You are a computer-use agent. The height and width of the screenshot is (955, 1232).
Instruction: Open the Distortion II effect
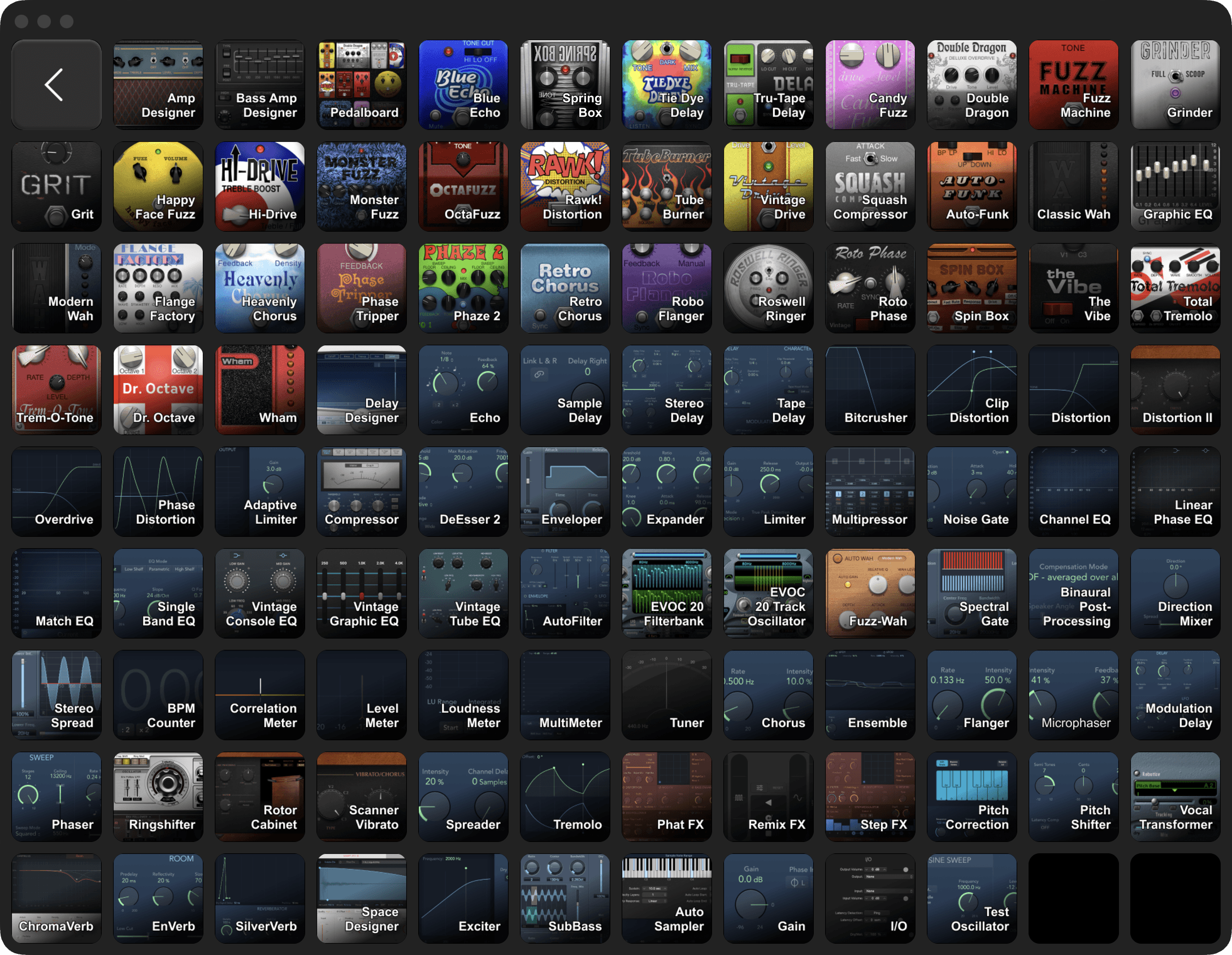[1175, 390]
